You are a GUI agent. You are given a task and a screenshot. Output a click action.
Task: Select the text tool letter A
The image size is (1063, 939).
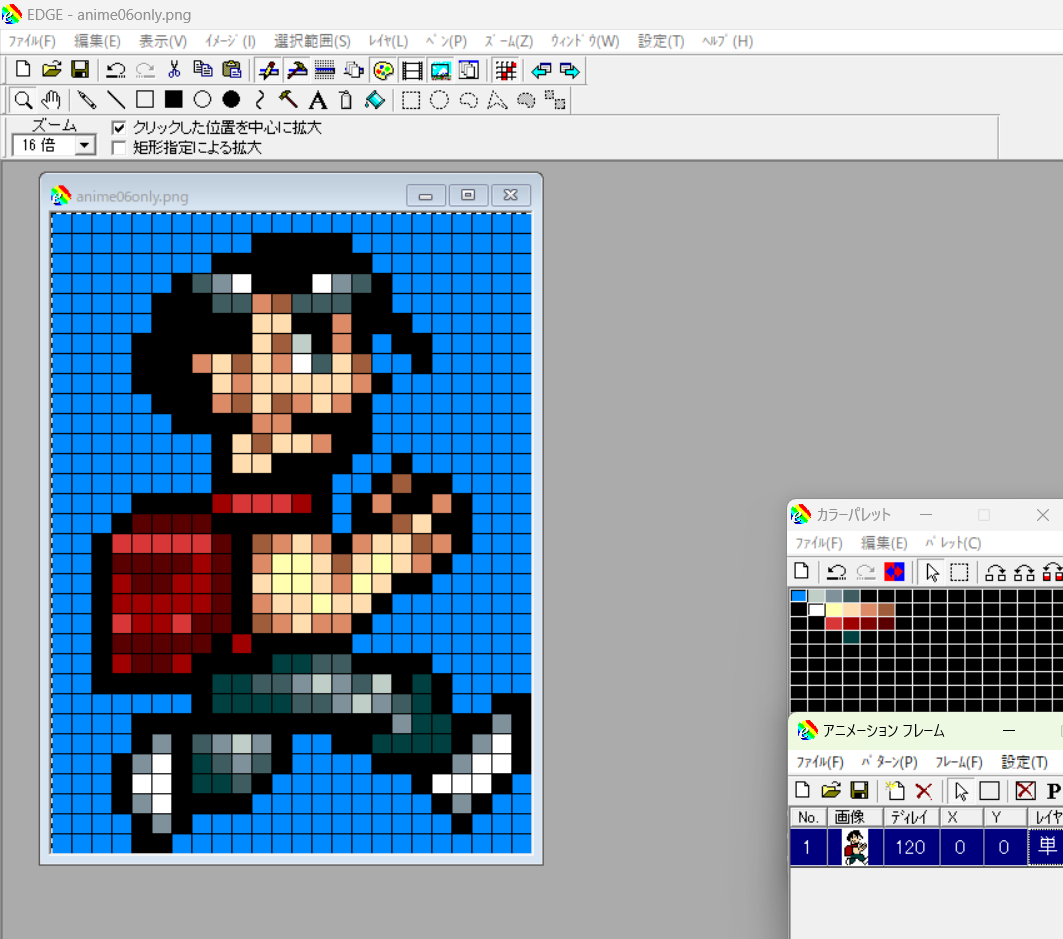317,100
